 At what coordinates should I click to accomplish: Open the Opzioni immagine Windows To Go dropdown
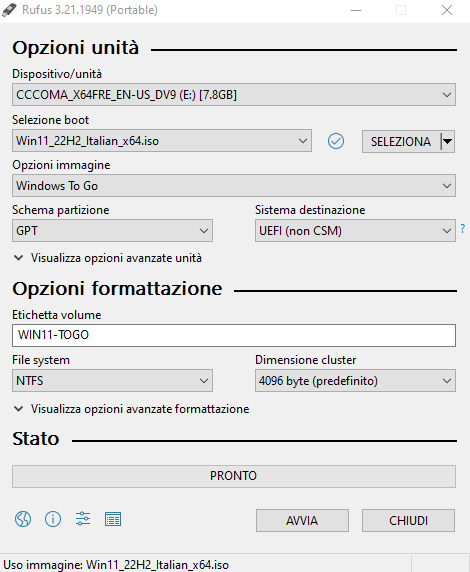(234, 186)
